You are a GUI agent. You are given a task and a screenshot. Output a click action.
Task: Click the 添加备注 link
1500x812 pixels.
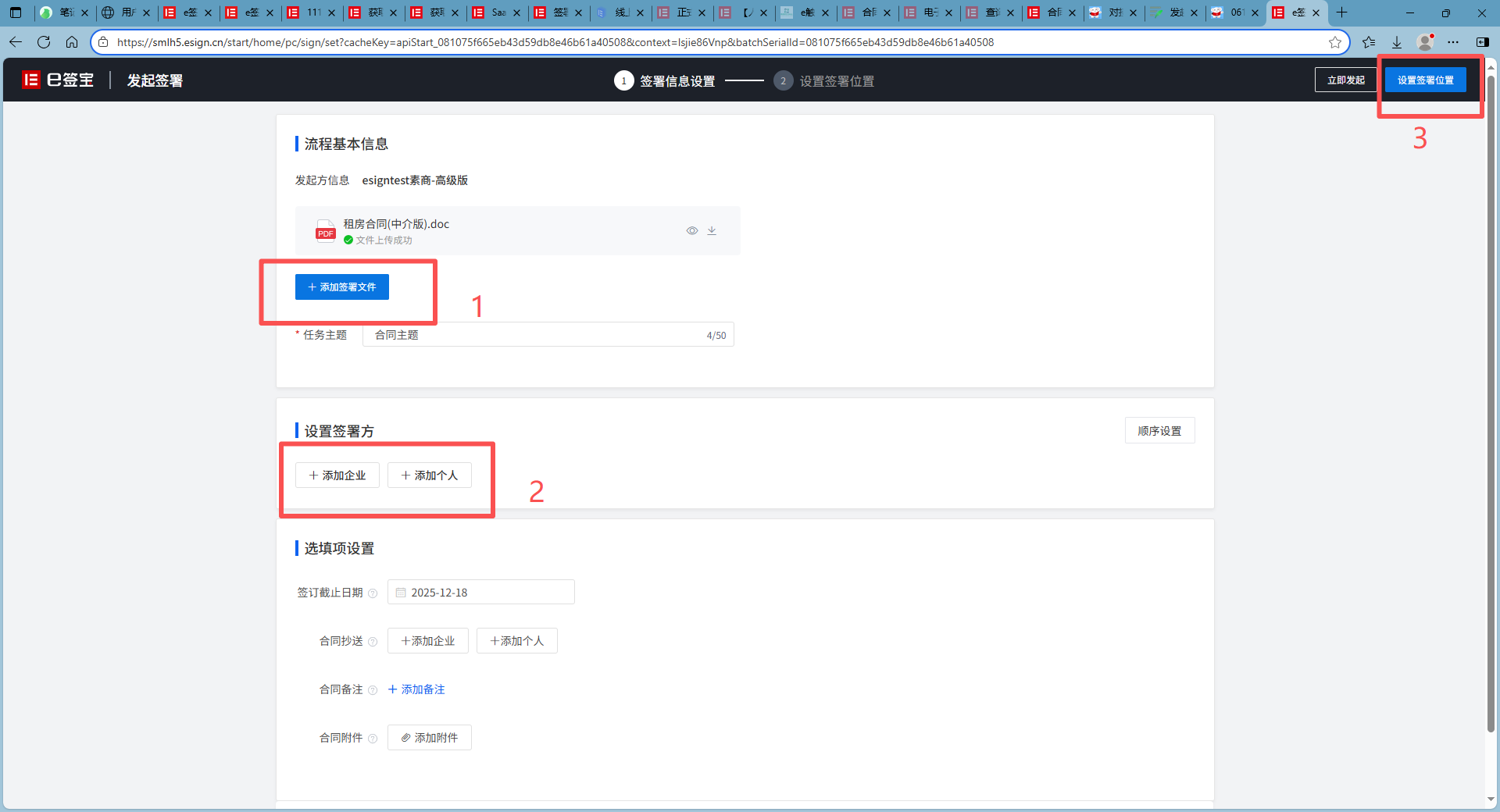[416, 689]
